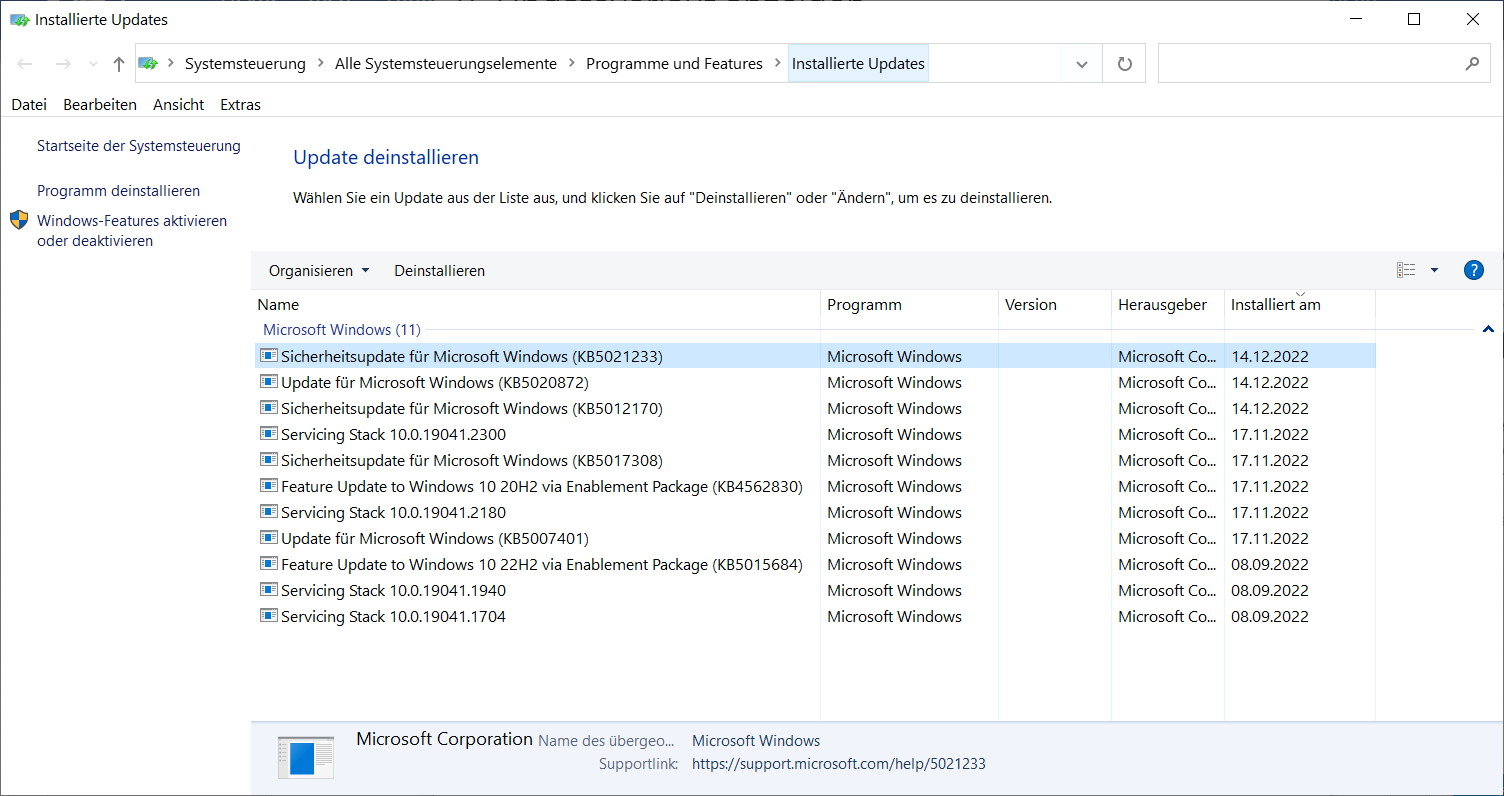Click the Back navigation arrow
Image resolution: width=1504 pixels, height=796 pixels.
tap(25, 64)
